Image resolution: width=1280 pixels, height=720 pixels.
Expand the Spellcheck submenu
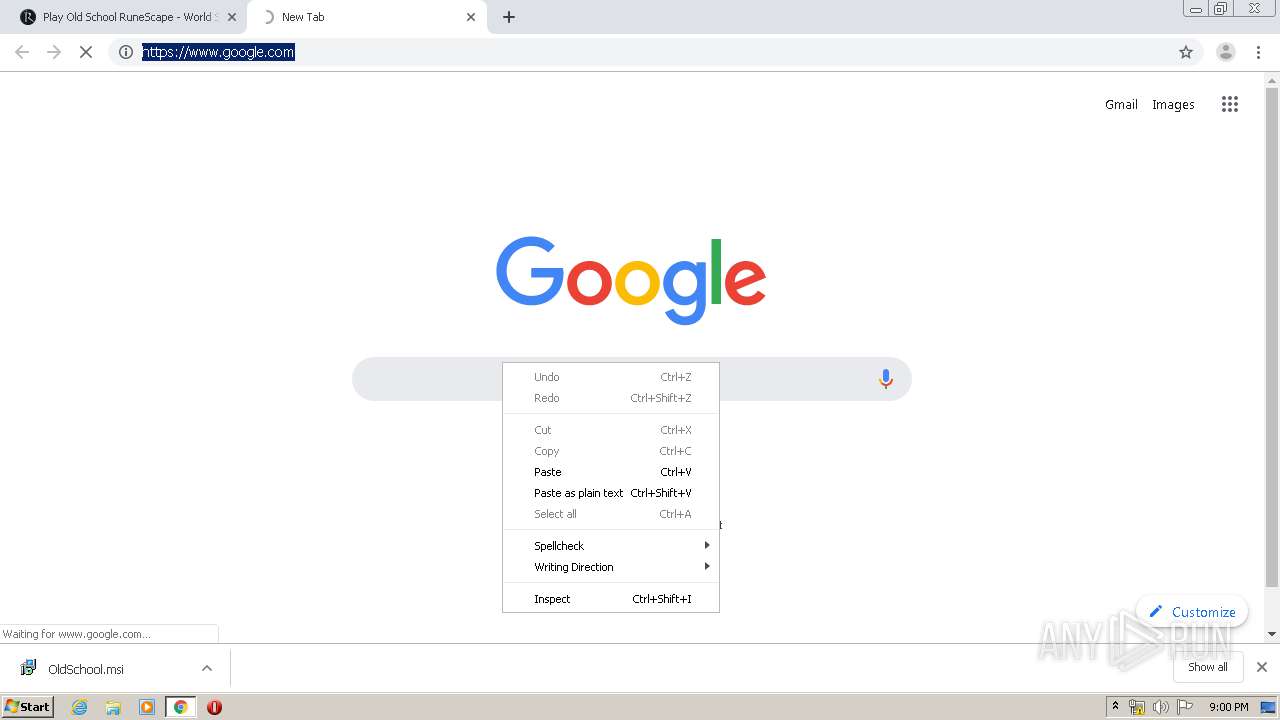[610, 546]
